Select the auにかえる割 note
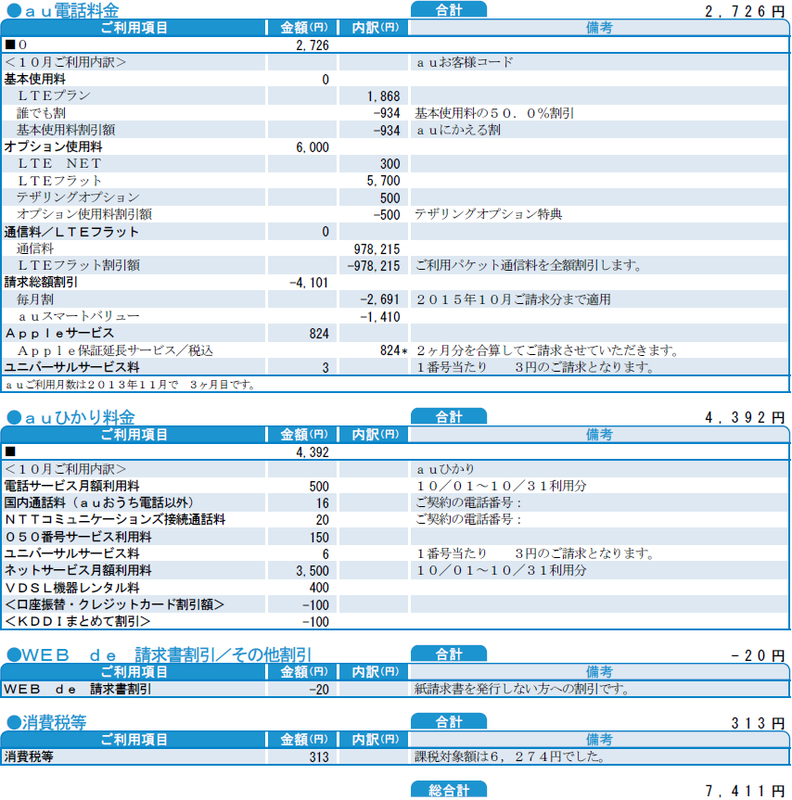This screenshot has width=792, height=800. pos(458,130)
